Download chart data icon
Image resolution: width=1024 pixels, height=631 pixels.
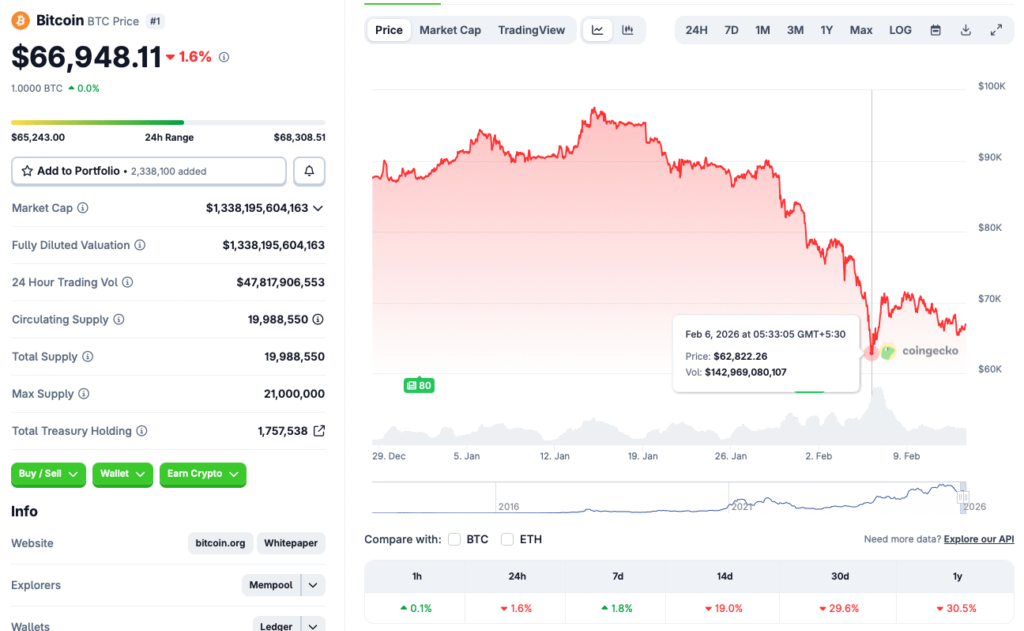pos(965,30)
